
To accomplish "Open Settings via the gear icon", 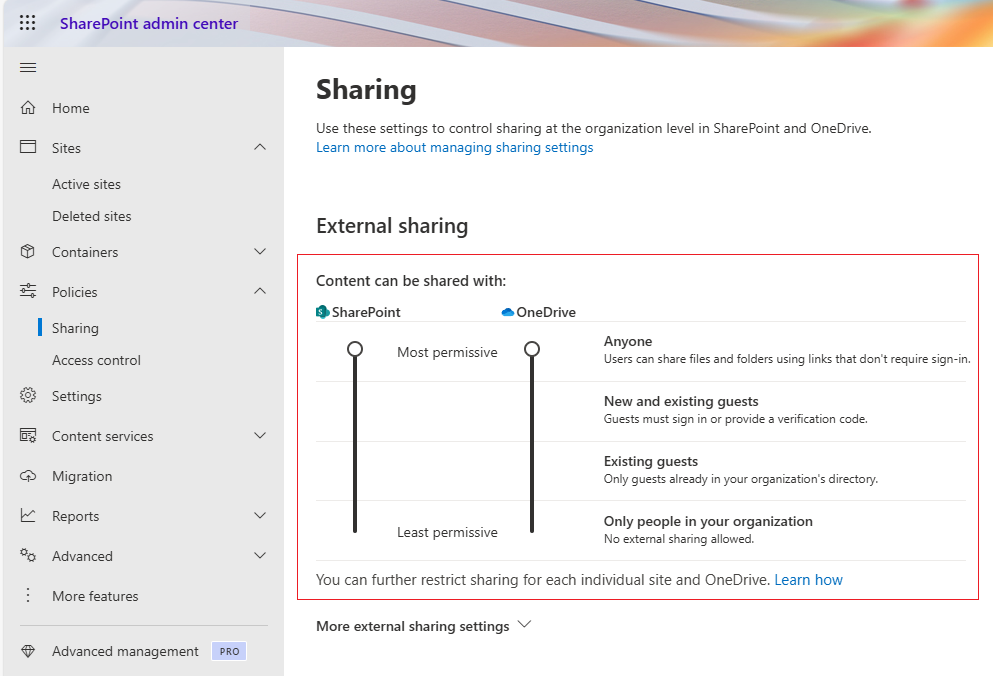I will [29, 395].
